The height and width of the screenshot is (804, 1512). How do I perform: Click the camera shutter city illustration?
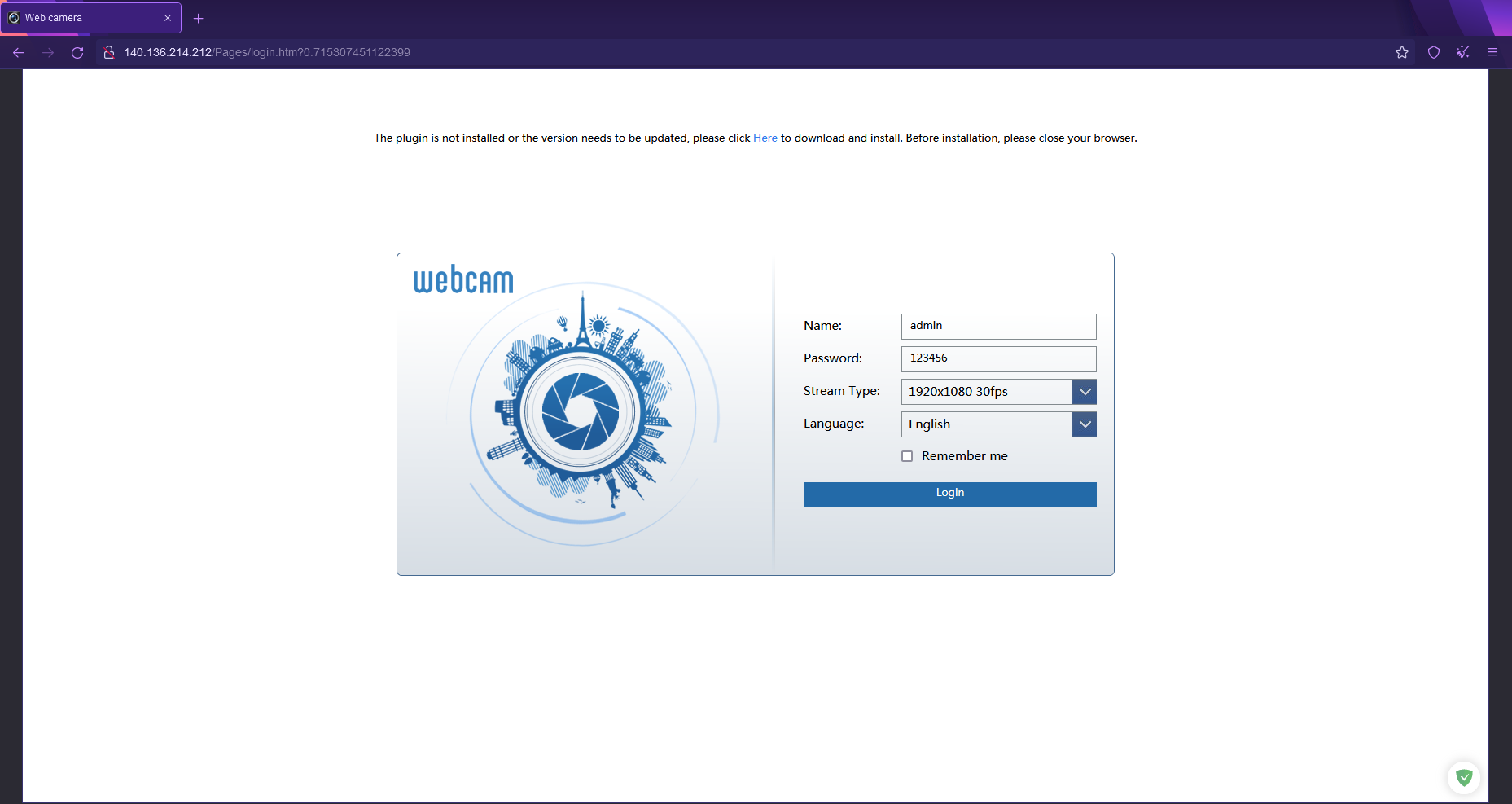point(581,414)
